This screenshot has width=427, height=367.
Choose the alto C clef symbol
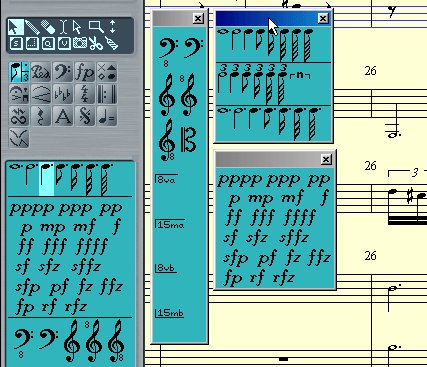pyautogui.click(x=189, y=139)
